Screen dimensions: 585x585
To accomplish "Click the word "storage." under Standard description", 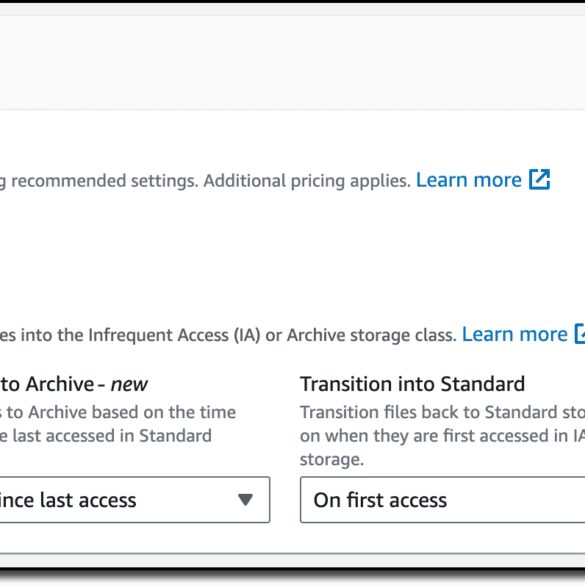I will point(332,460).
